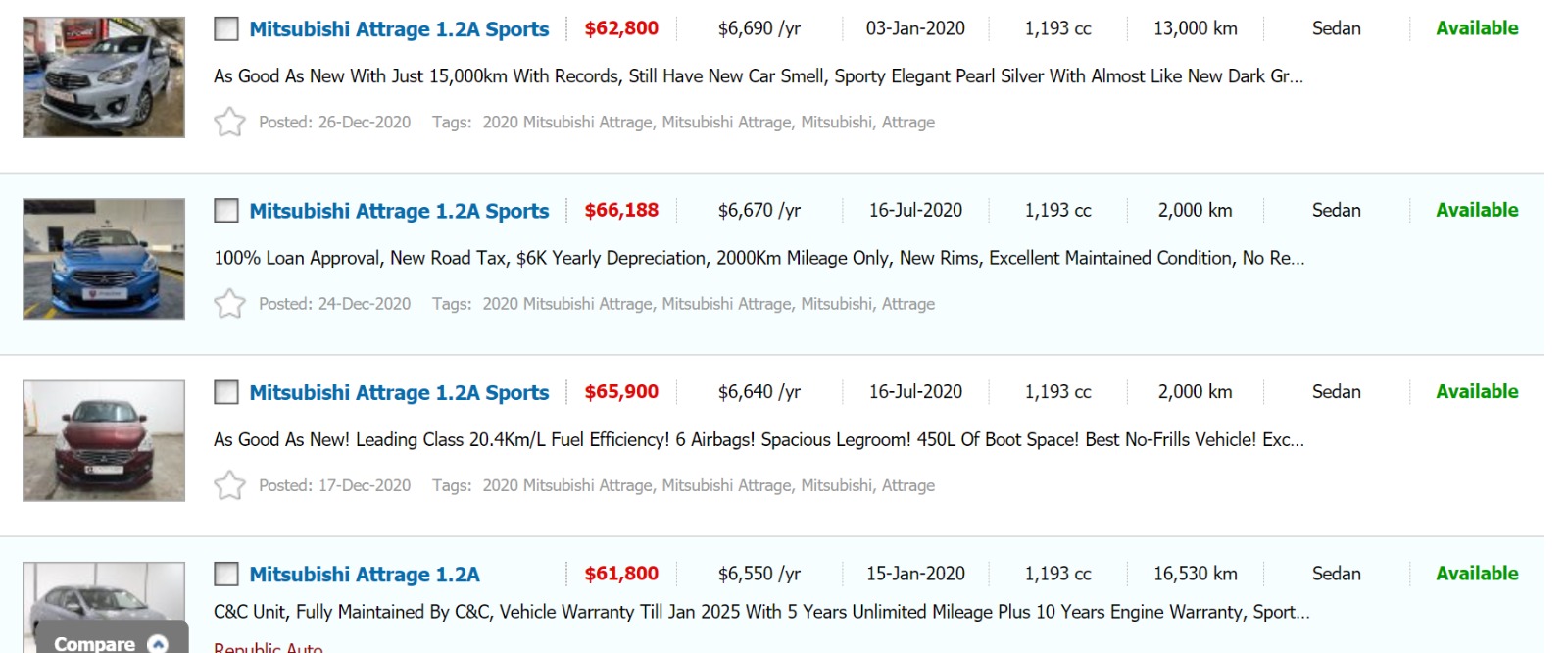
Task: Expand the Compare panel arrow
Action: (x=158, y=643)
